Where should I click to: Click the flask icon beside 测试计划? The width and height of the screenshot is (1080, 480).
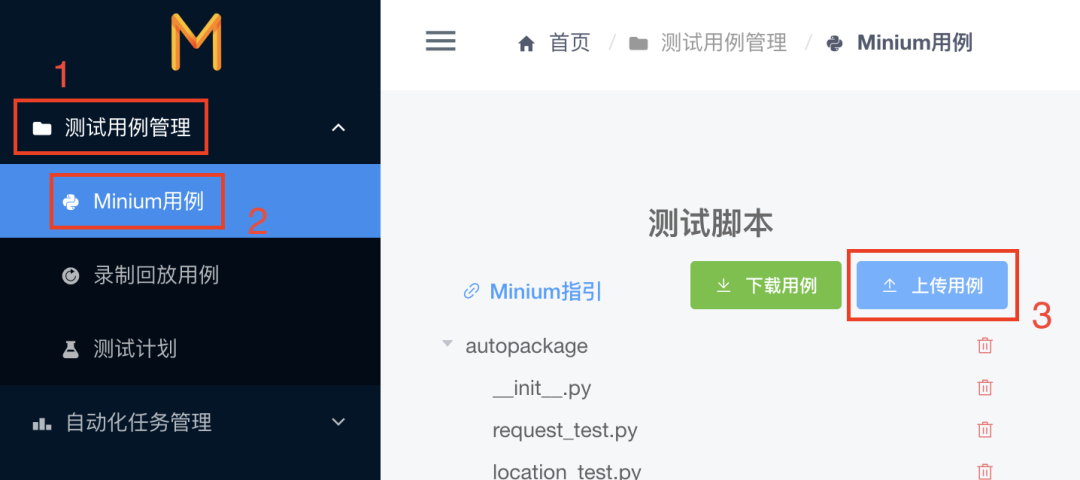[x=70, y=349]
